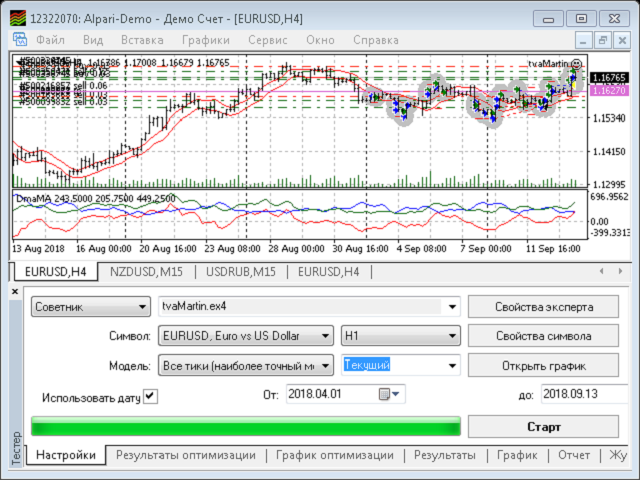Switch to the NZDUSD,M15 chart tab

[x=146, y=272]
